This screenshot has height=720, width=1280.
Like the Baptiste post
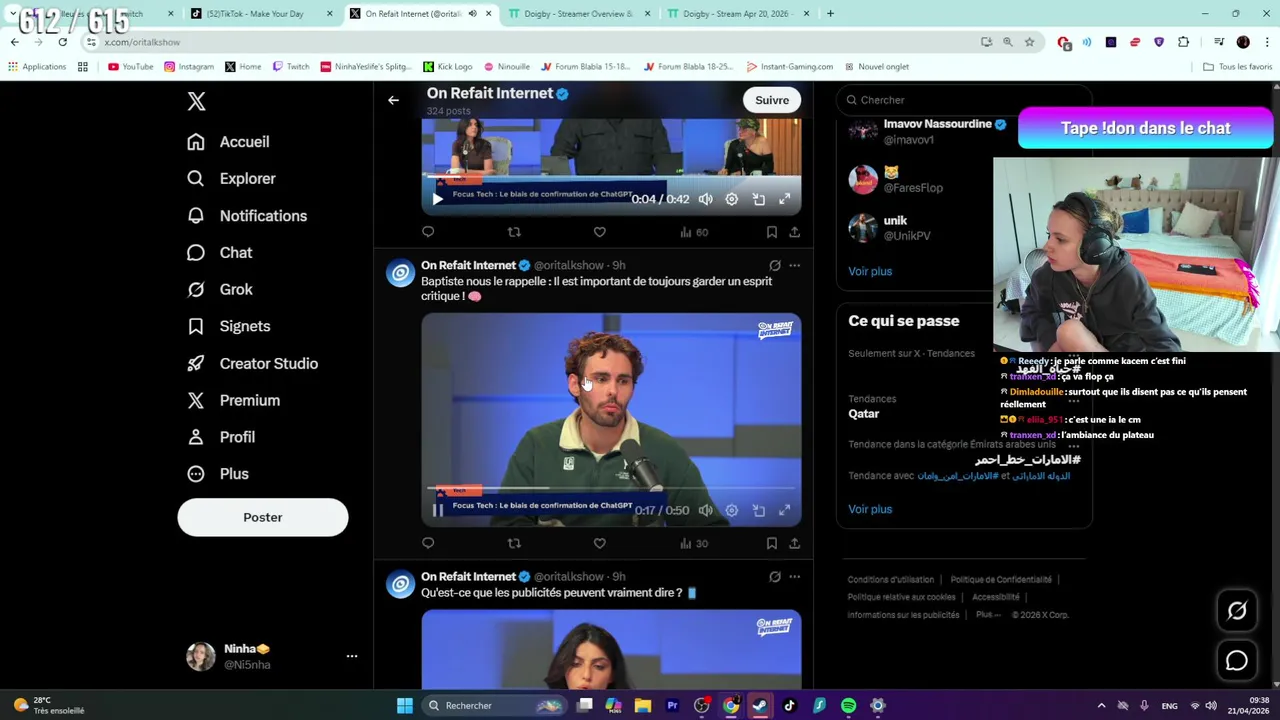coord(600,543)
